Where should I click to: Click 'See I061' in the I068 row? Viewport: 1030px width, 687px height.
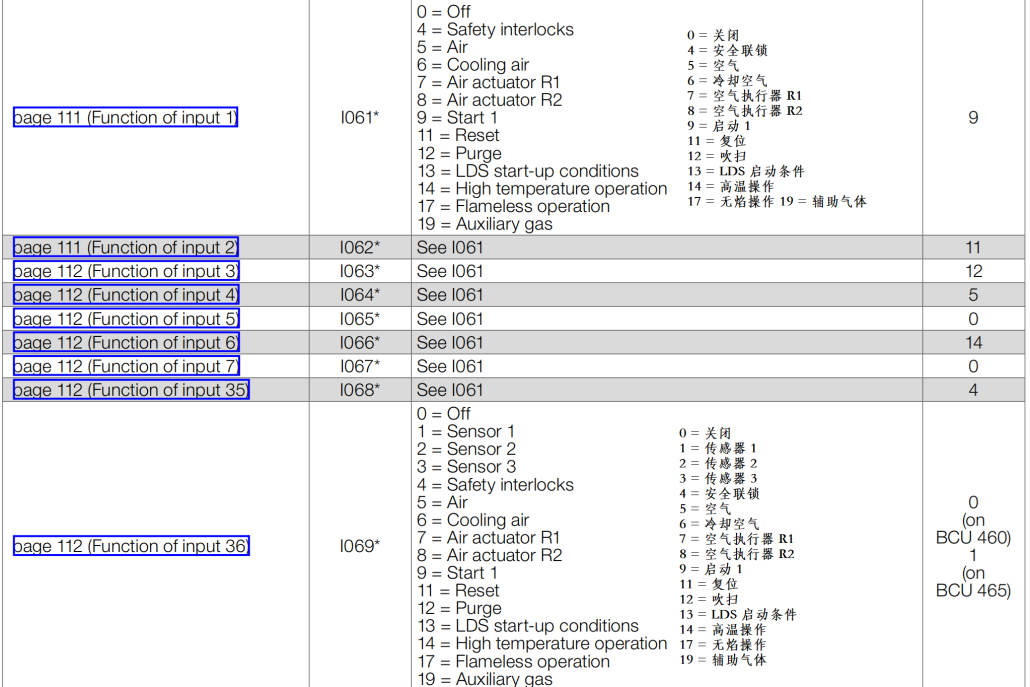click(449, 390)
